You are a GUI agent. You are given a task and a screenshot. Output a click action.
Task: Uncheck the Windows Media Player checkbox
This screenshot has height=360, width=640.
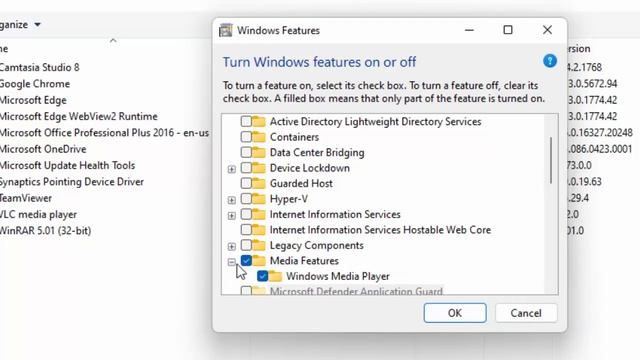262,276
